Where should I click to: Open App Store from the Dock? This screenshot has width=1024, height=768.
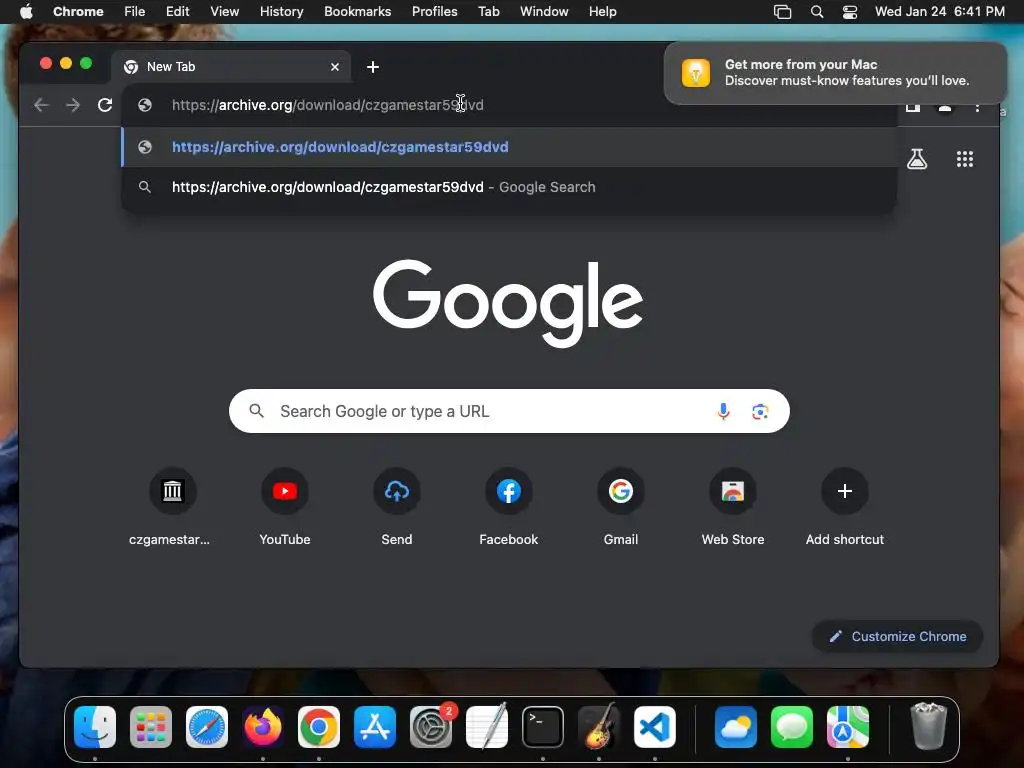coord(375,727)
